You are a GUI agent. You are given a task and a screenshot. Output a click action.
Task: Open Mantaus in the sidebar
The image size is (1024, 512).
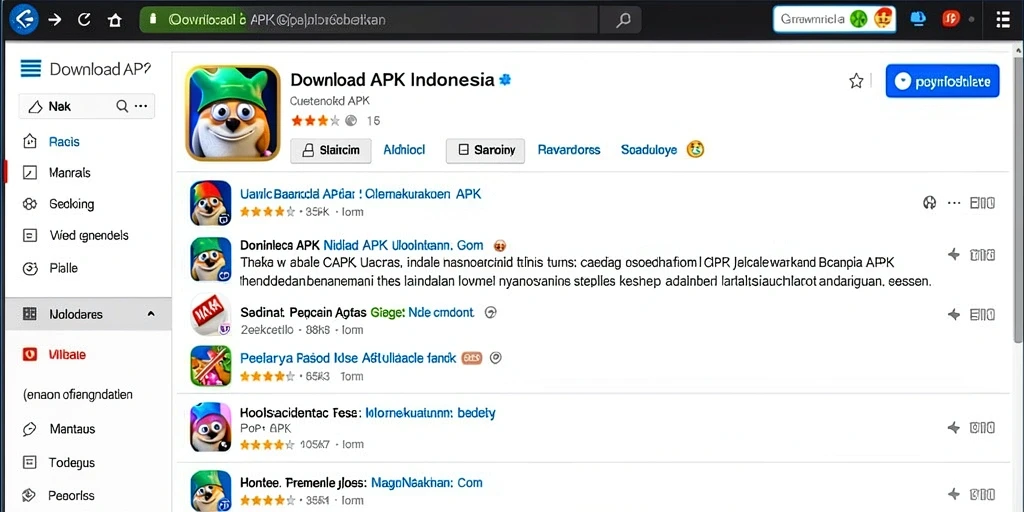(72, 429)
